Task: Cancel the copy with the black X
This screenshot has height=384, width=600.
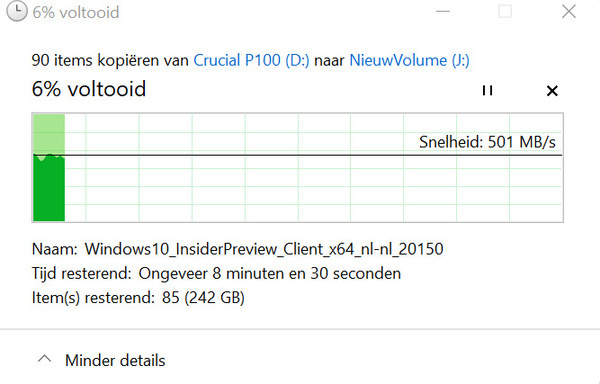Action: point(552,91)
